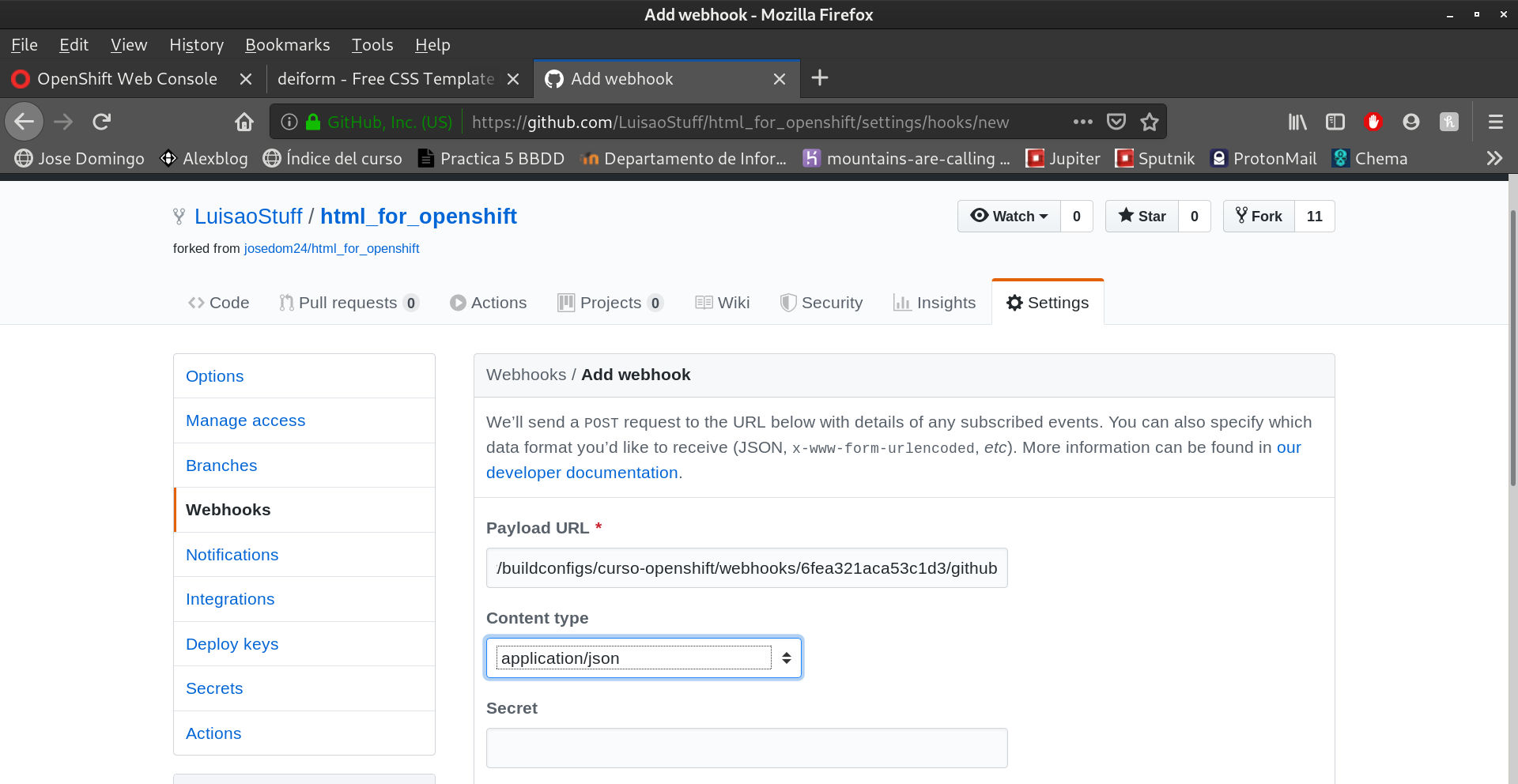Switch to the OpenShift Web Console tab
This screenshot has width=1518, height=784.
126,79
